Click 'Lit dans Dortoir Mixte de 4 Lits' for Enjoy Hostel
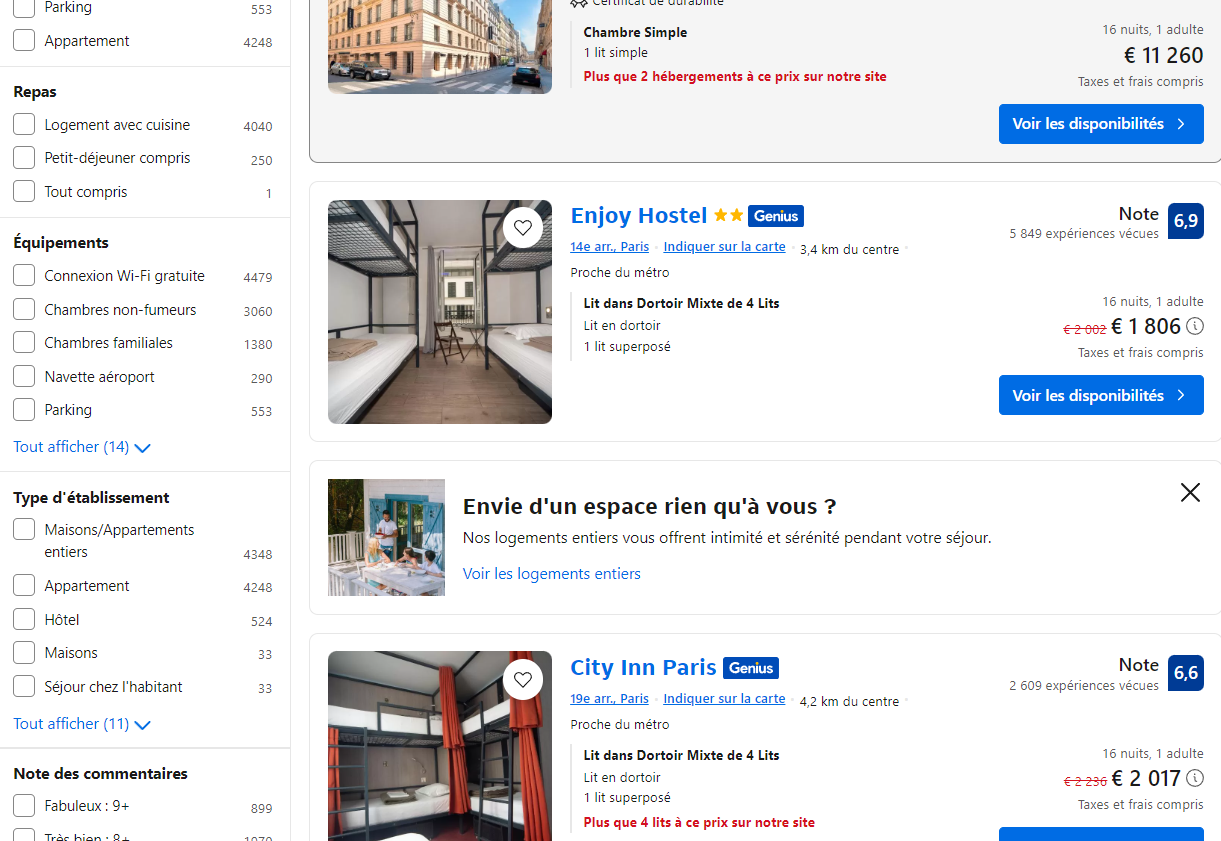This screenshot has width=1221, height=841. (x=682, y=303)
